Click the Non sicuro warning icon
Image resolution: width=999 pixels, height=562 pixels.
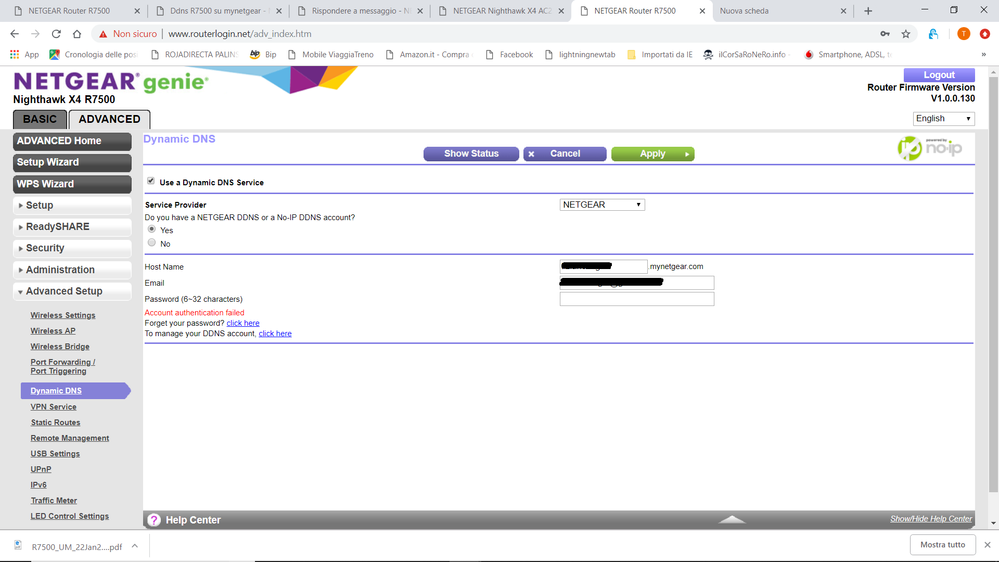(x=103, y=34)
